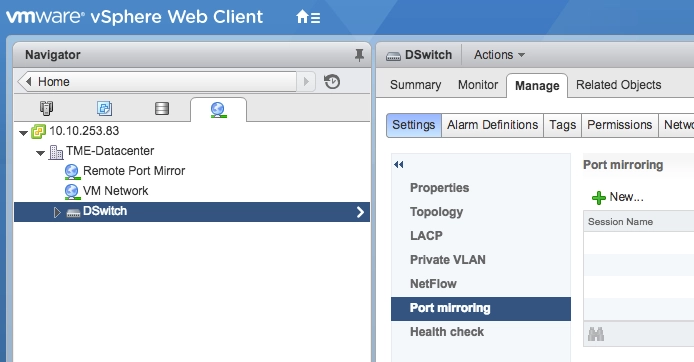Viewport: 694px width, 362px height.
Task: Click the green plus New session icon
Action: pos(598,197)
